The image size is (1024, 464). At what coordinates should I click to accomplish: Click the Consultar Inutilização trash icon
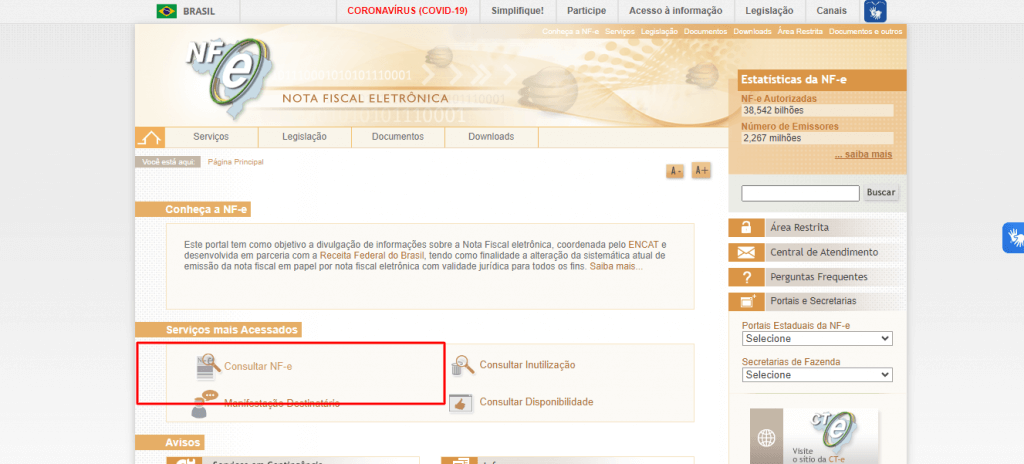click(x=463, y=365)
